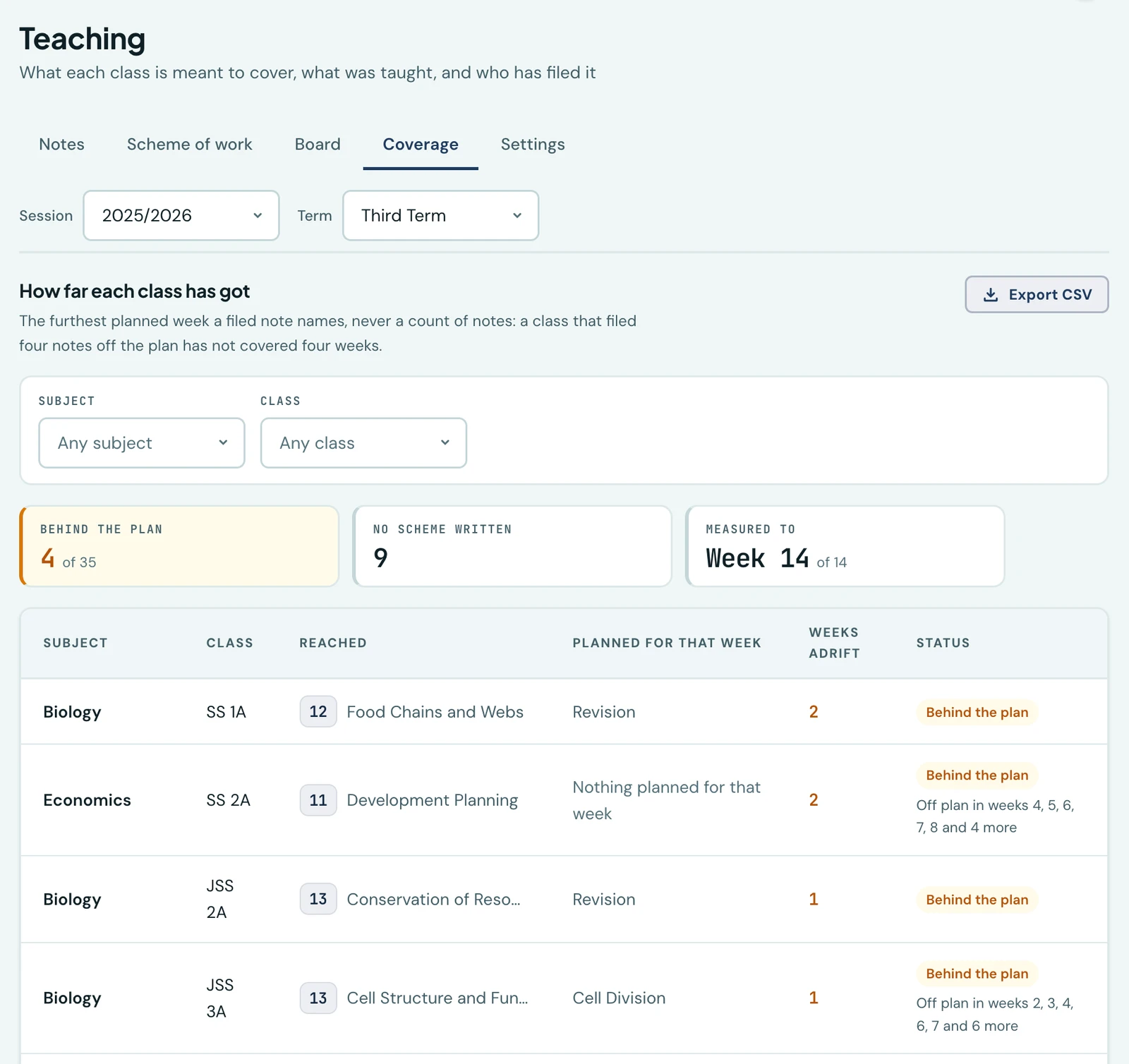The width and height of the screenshot is (1129, 1064).
Task: Open the Board tab
Action: point(318,144)
